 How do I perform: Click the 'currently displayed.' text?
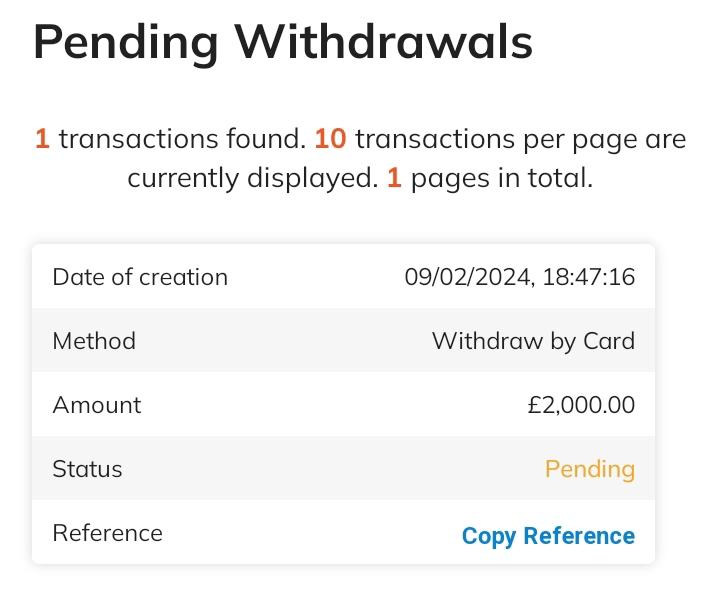click(252, 179)
